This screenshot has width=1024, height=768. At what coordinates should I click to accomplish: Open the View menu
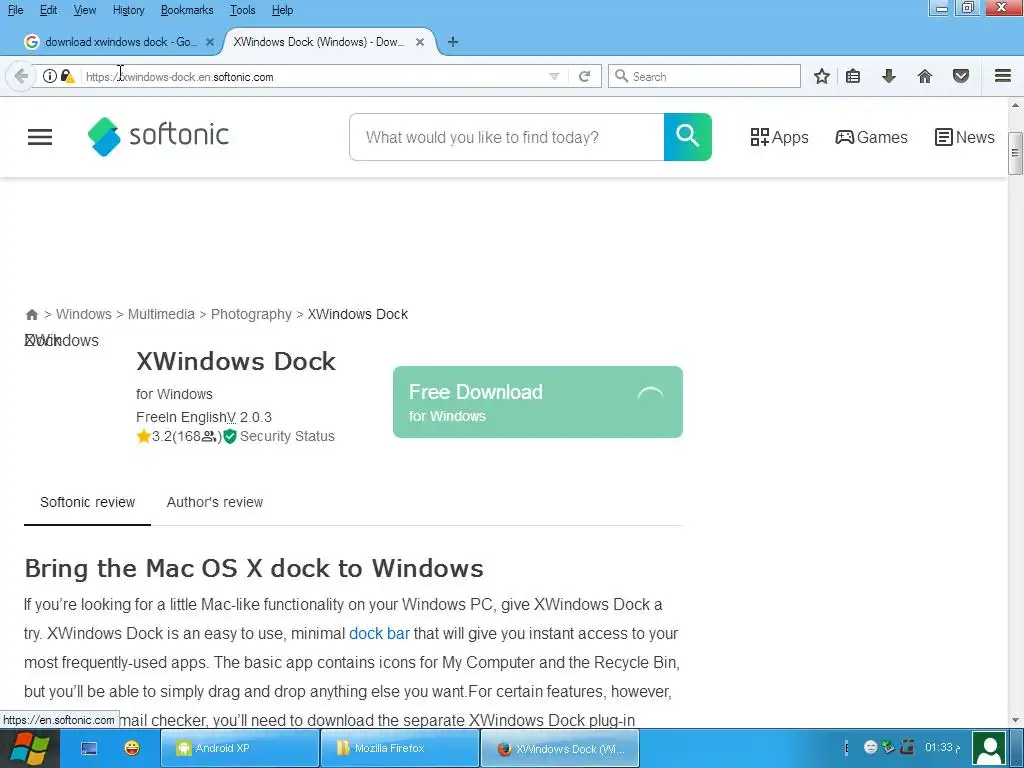click(x=84, y=10)
